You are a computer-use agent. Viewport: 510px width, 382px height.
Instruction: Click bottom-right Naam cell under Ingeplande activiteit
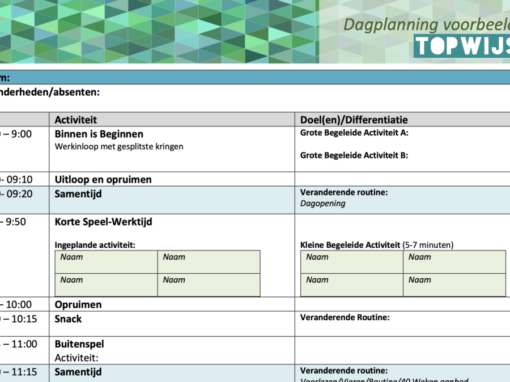tap(209, 285)
